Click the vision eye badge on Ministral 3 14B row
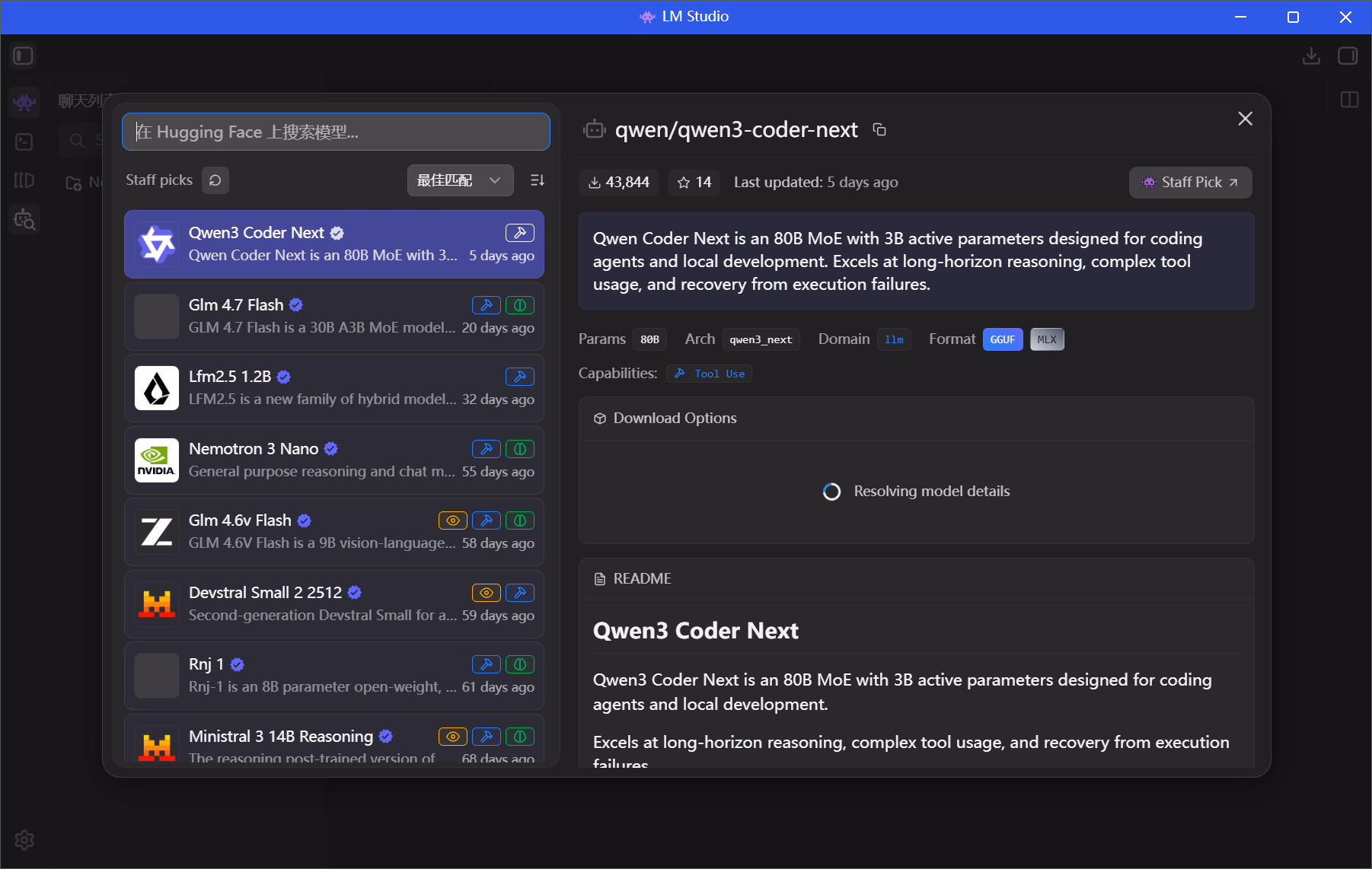This screenshot has height=869, width=1372. [x=453, y=737]
